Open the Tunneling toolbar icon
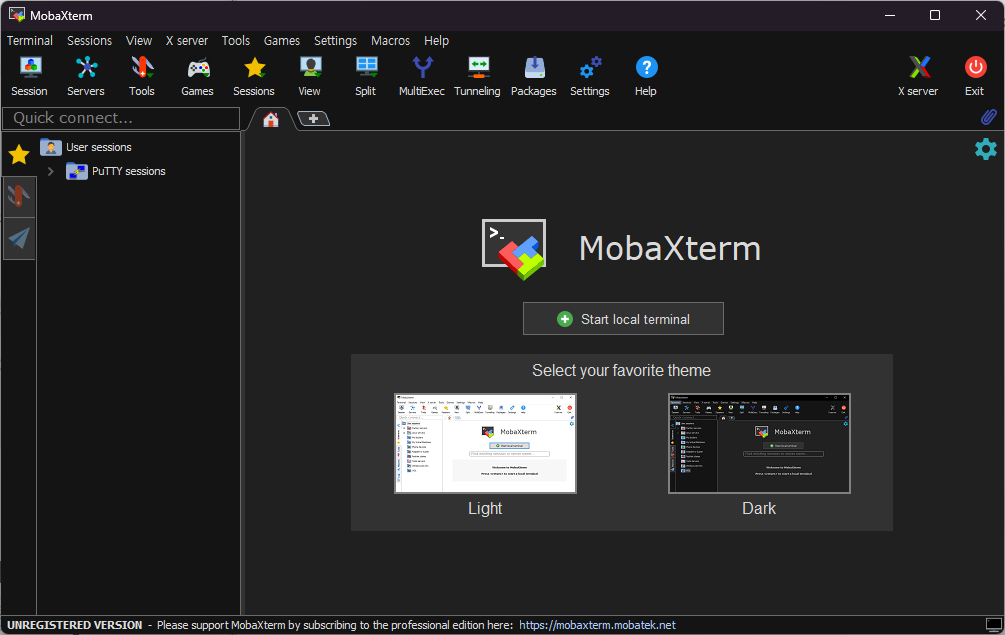This screenshot has width=1005, height=635. pyautogui.click(x=478, y=67)
